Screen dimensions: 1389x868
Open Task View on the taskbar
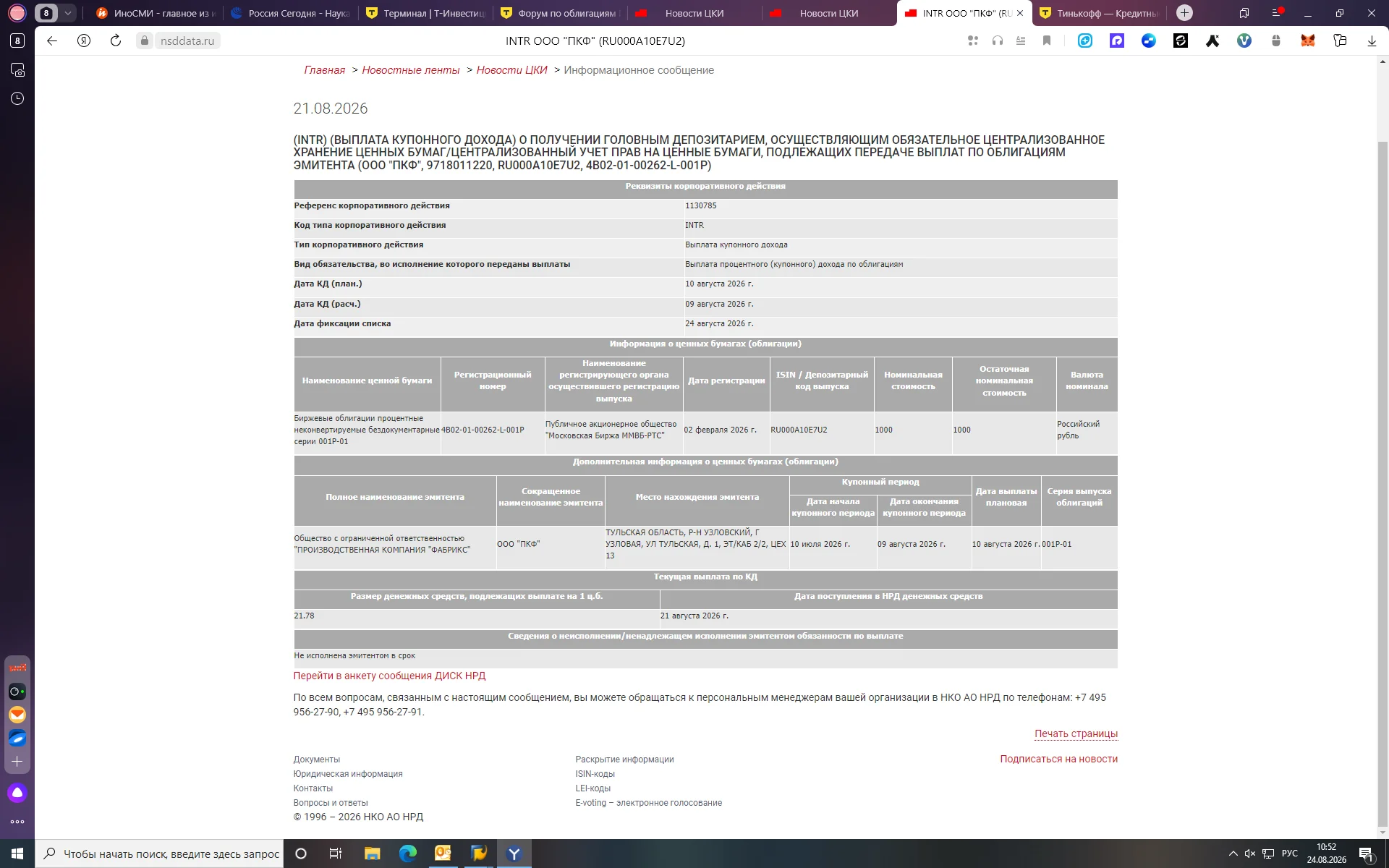coord(336,854)
